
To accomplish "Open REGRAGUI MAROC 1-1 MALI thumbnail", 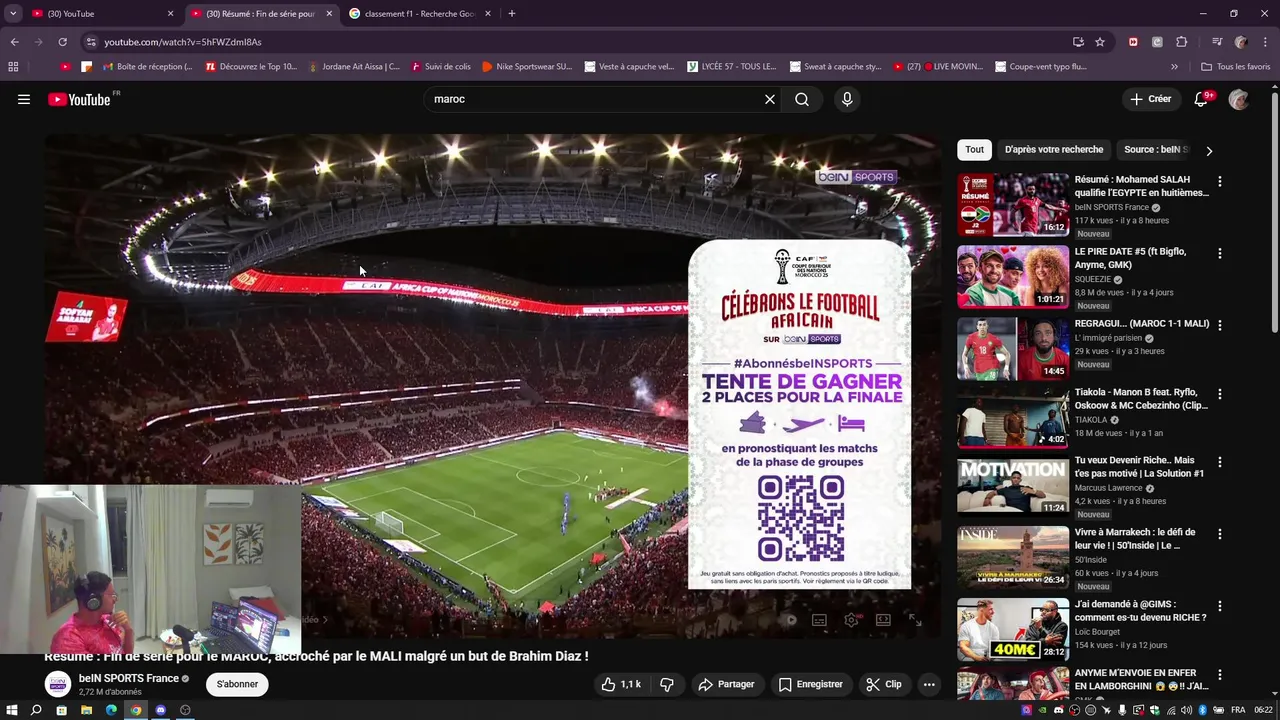I will click(1013, 349).
